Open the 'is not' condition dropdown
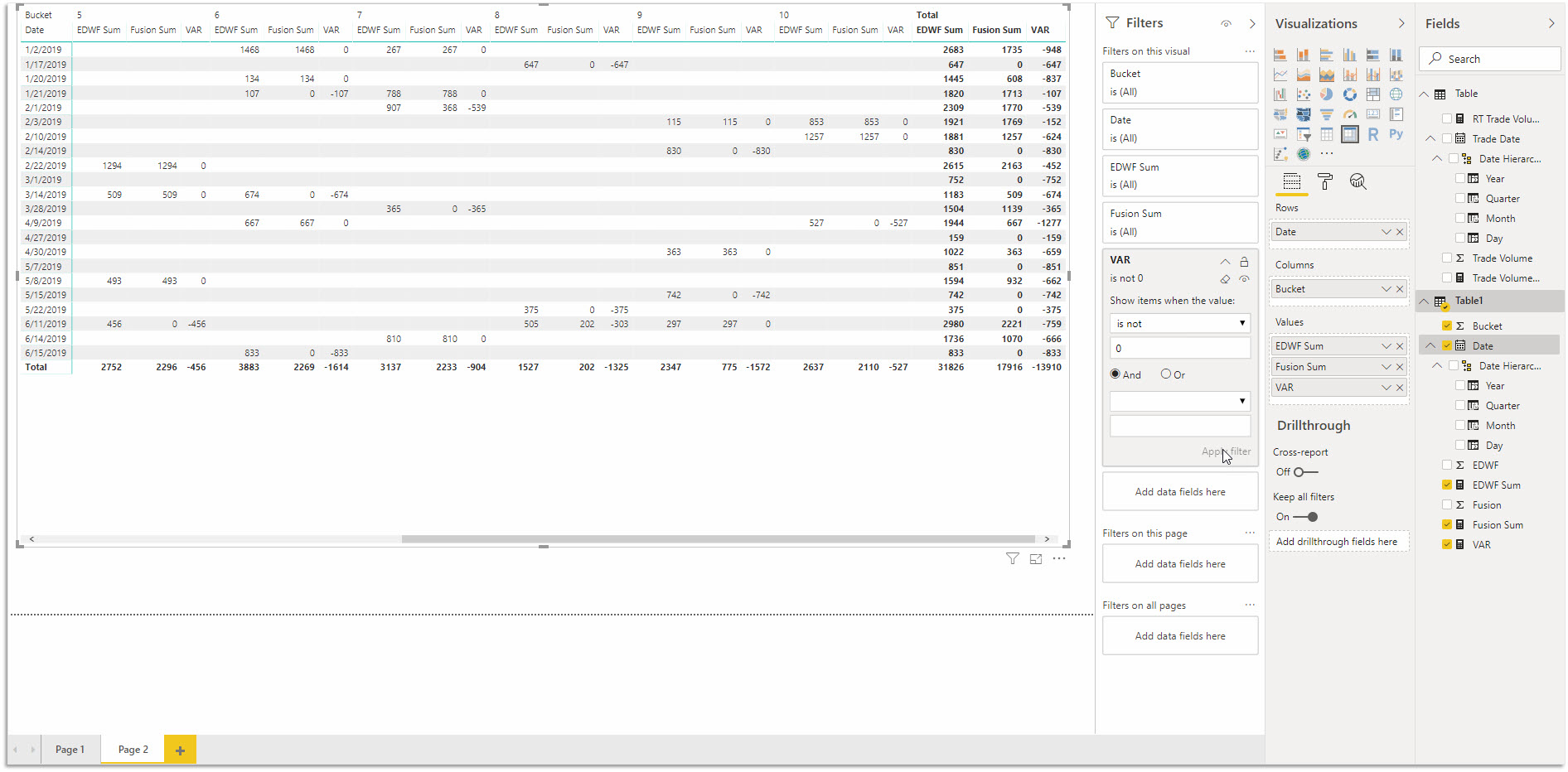 [1180, 324]
